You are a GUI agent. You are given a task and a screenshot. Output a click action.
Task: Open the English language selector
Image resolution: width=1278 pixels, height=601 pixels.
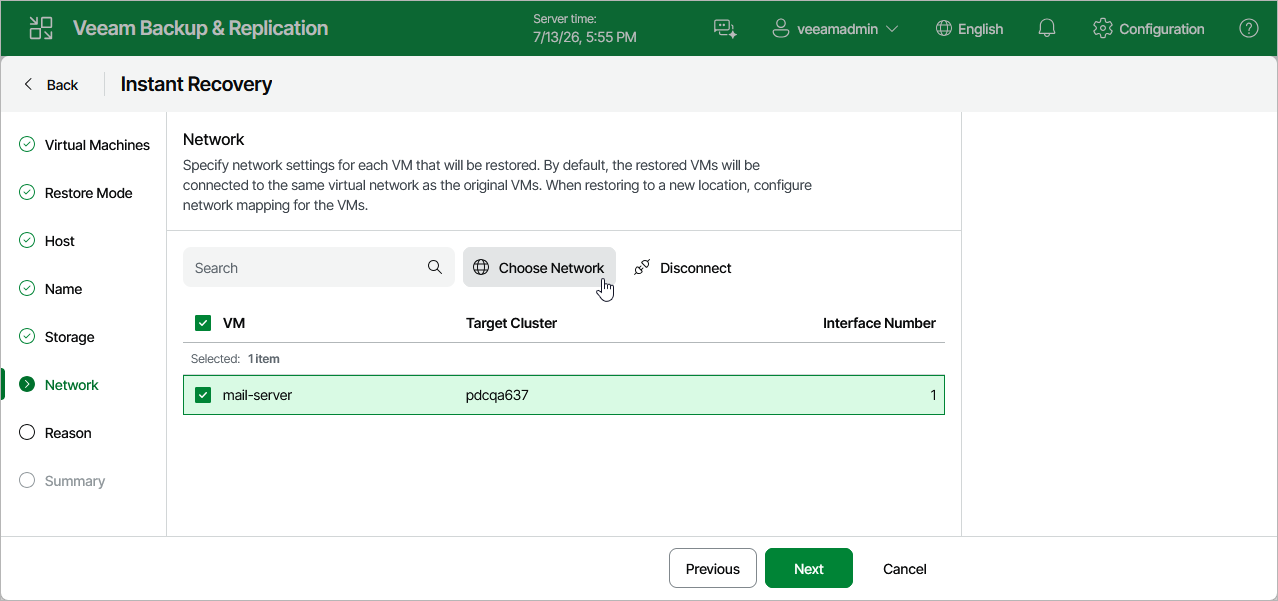[969, 29]
